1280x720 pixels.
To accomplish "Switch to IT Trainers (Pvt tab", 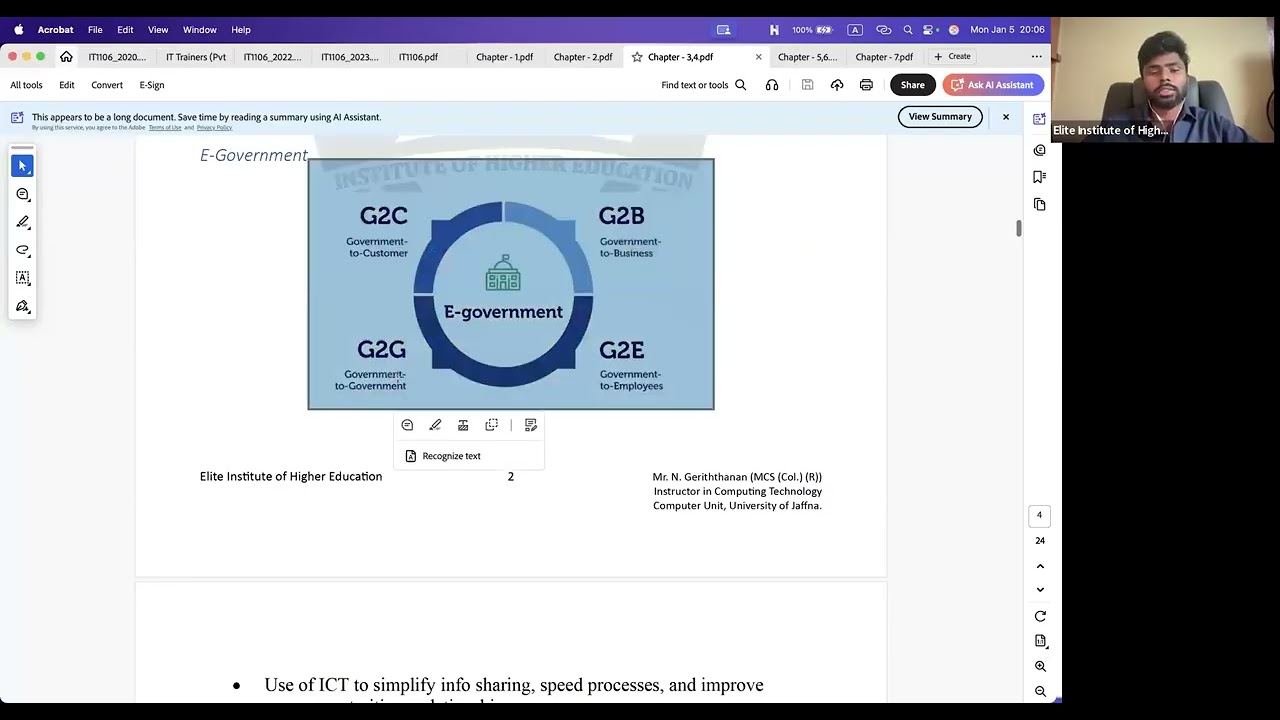I will tap(196, 57).
